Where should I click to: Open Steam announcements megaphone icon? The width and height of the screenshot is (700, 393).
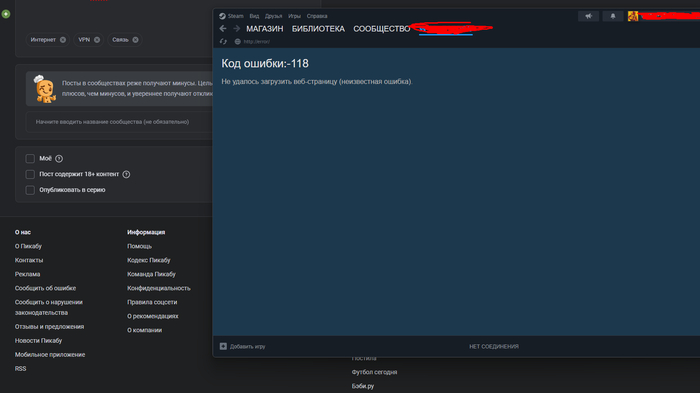588,16
